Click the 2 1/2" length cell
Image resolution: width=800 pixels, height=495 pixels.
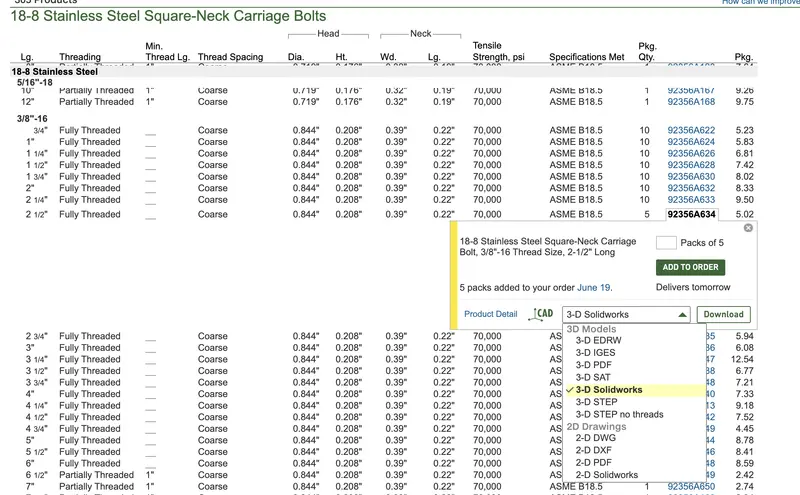tap(36, 214)
